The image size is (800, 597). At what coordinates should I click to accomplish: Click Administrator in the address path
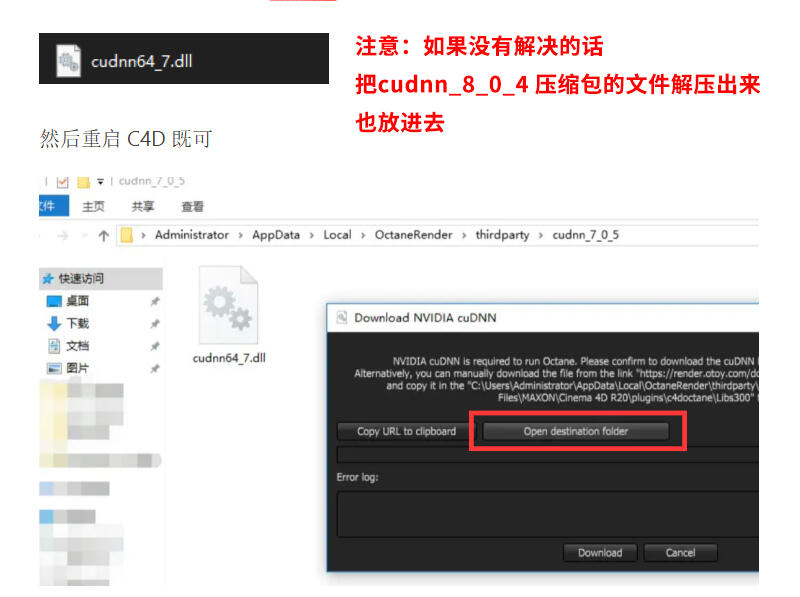click(x=192, y=235)
